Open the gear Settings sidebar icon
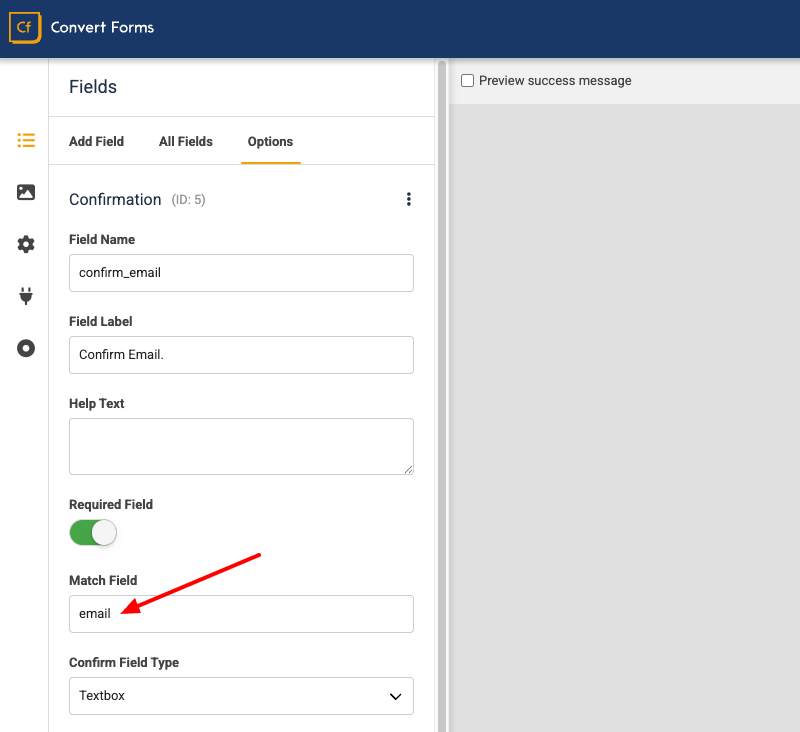The height and width of the screenshot is (732, 800). point(26,244)
